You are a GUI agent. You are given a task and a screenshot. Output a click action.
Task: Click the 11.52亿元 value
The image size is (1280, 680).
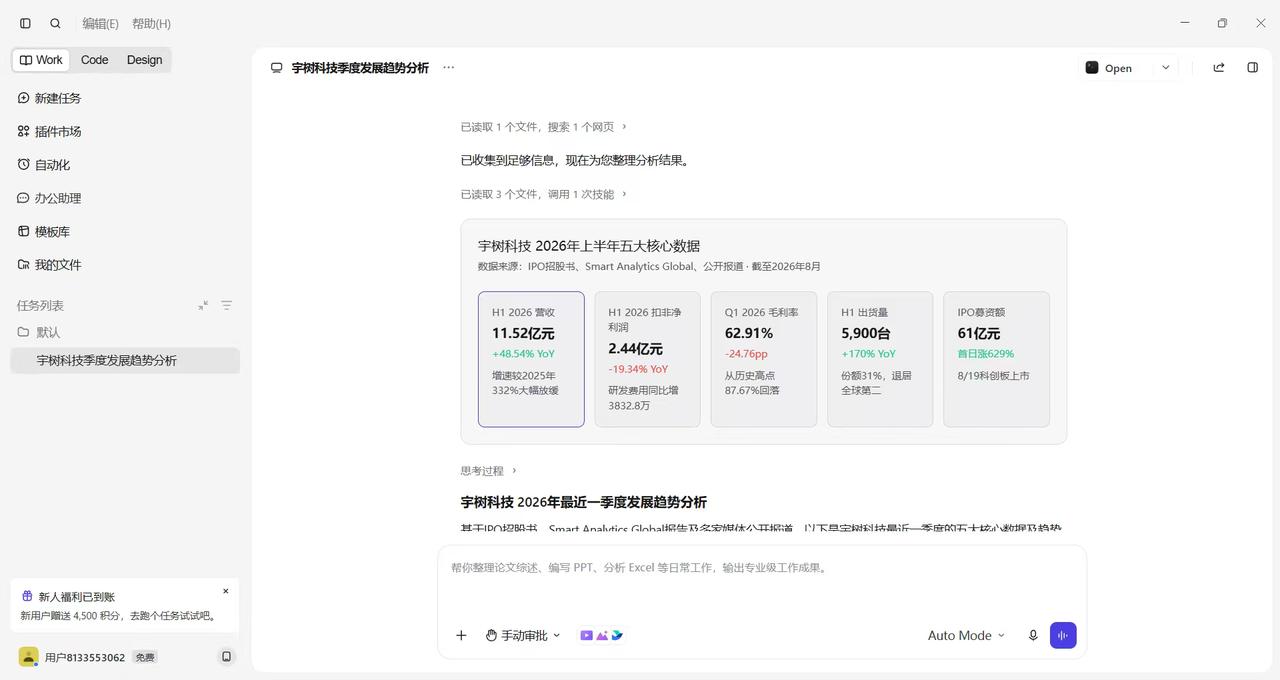click(x=523, y=333)
